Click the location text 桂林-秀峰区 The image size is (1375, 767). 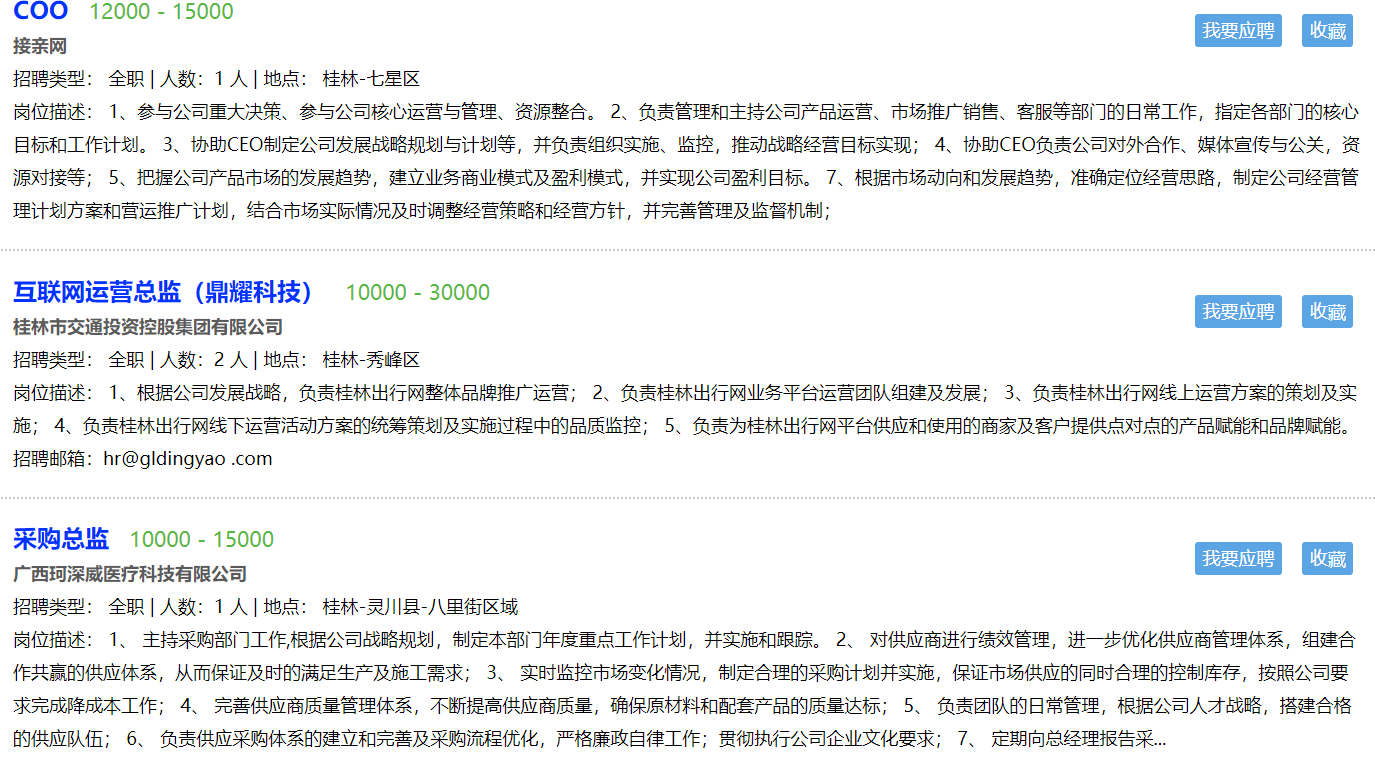tap(371, 360)
